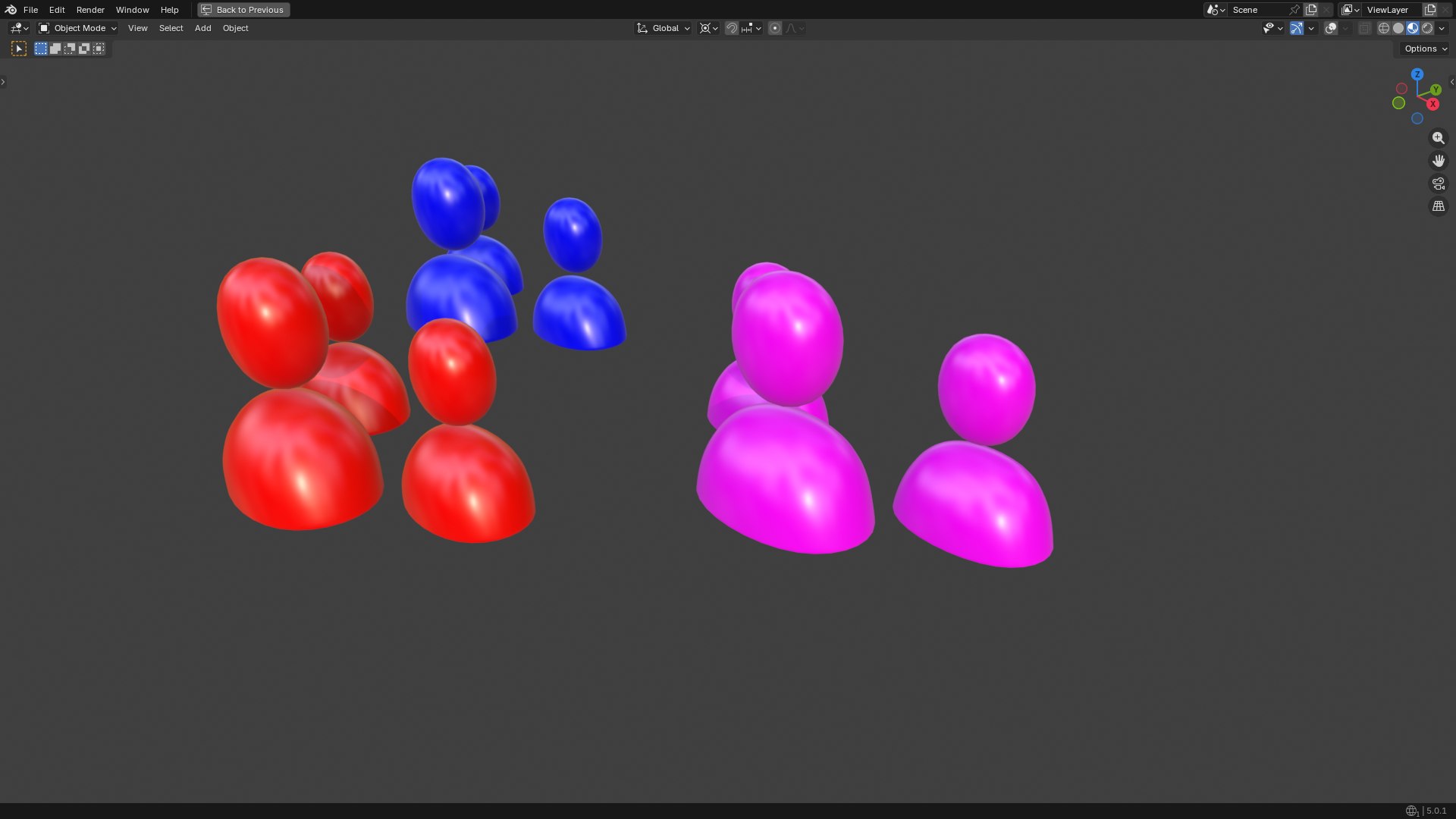Image resolution: width=1456 pixels, height=819 pixels.
Task: Open the Object menu
Action: click(235, 28)
